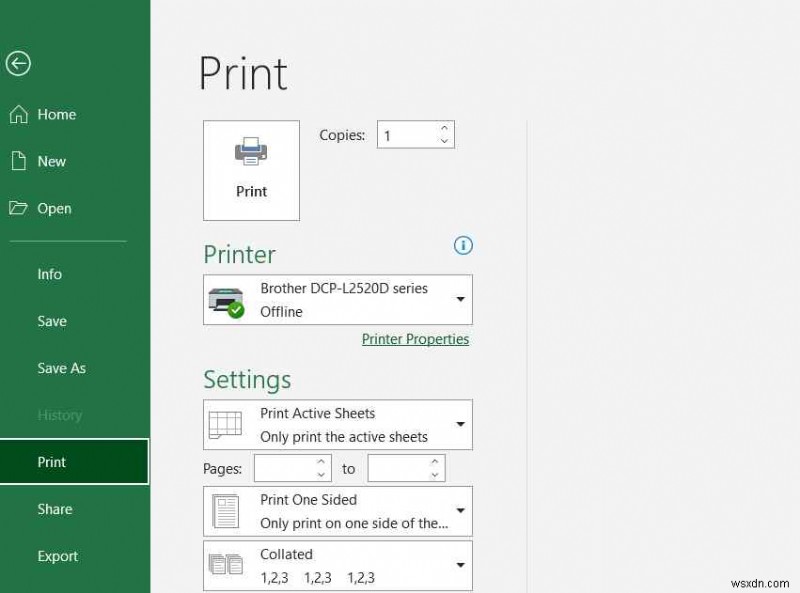Open the Brother DCP-L2520D printer dropdown

tap(460, 299)
